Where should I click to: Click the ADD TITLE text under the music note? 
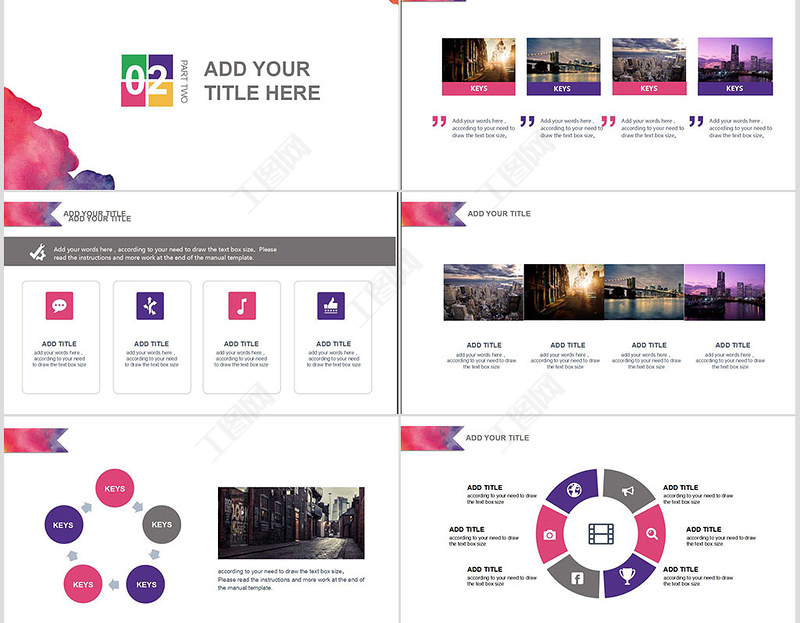[x=241, y=344]
